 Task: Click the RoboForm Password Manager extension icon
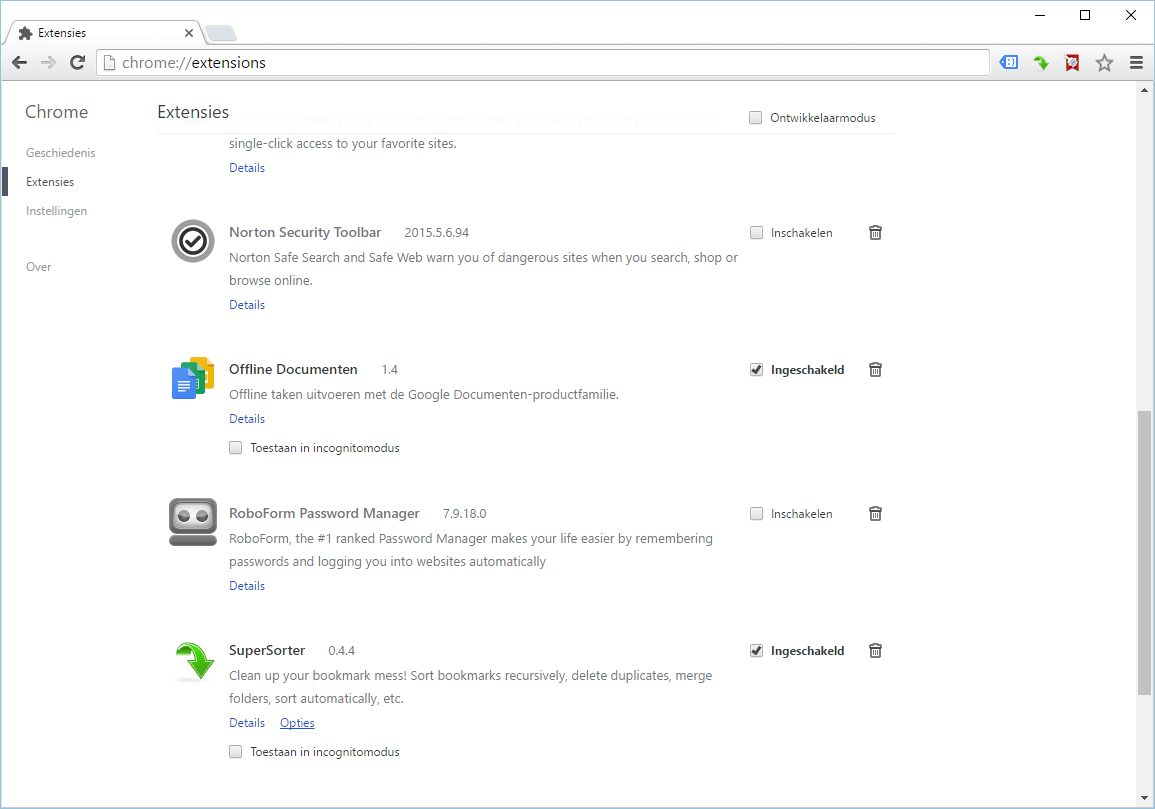pyautogui.click(x=192, y=522)
